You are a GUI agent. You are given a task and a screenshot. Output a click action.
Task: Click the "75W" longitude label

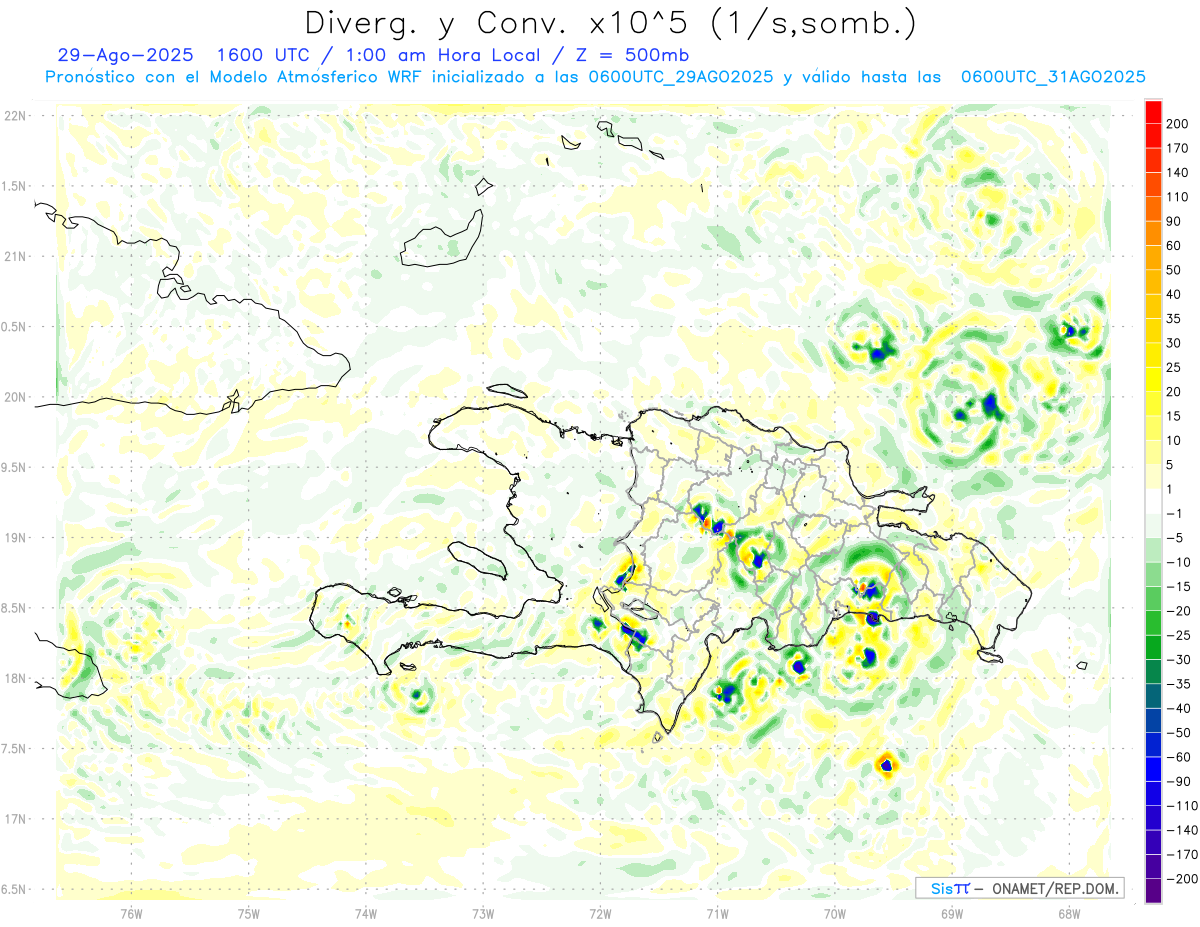[249, 913]
